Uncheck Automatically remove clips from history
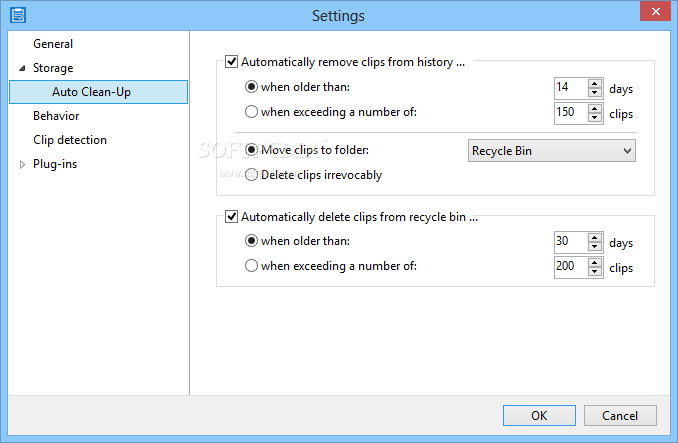 (231, 62)
